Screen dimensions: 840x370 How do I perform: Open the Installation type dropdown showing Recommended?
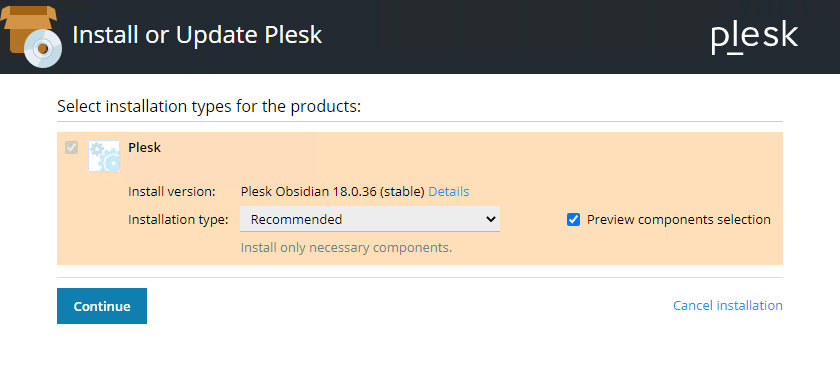click(370, 219)
